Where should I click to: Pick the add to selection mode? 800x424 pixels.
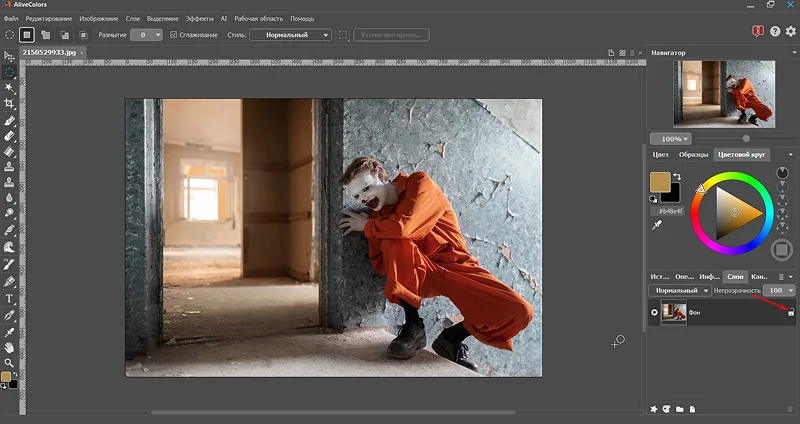click(45, 35)
